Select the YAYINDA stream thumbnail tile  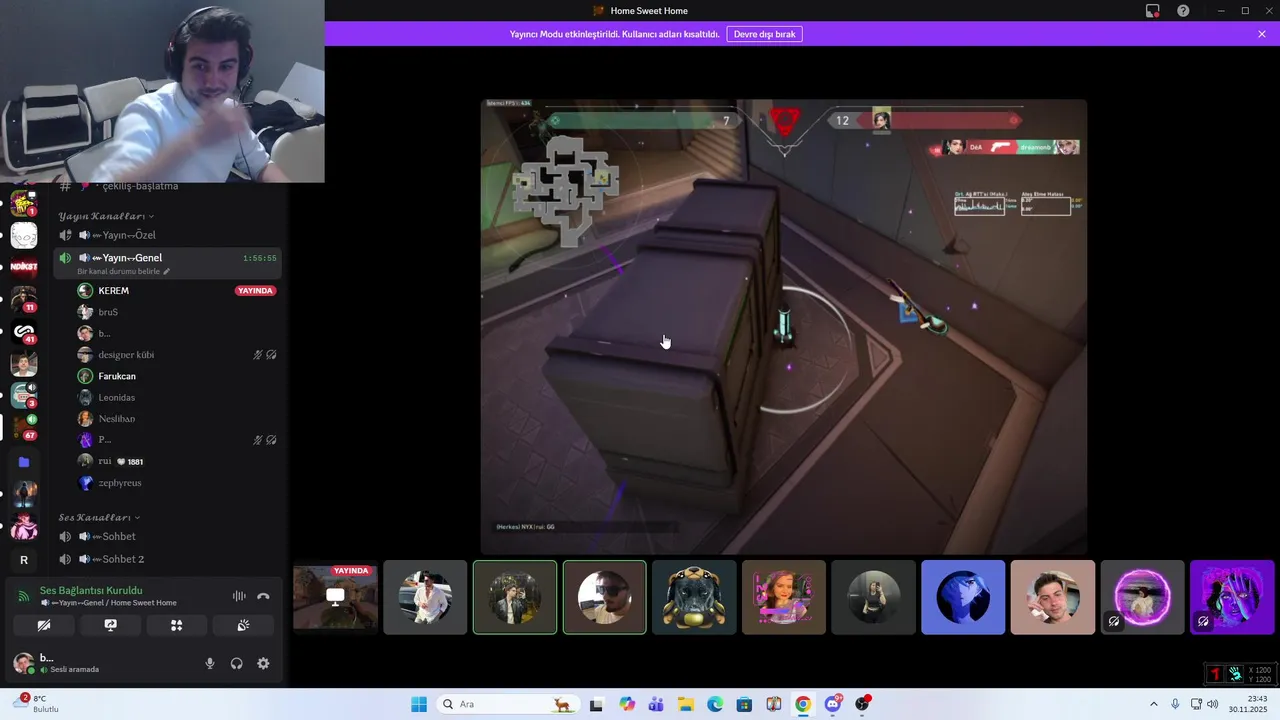(336, 597)
